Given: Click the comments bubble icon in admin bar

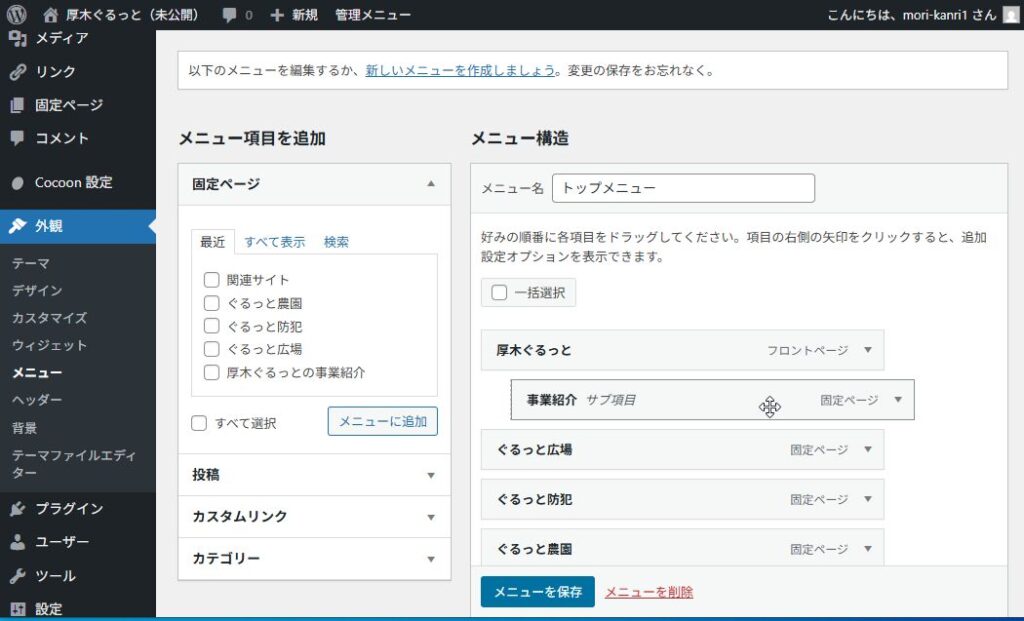Looking at the screenshot, I should pos(229,15).
